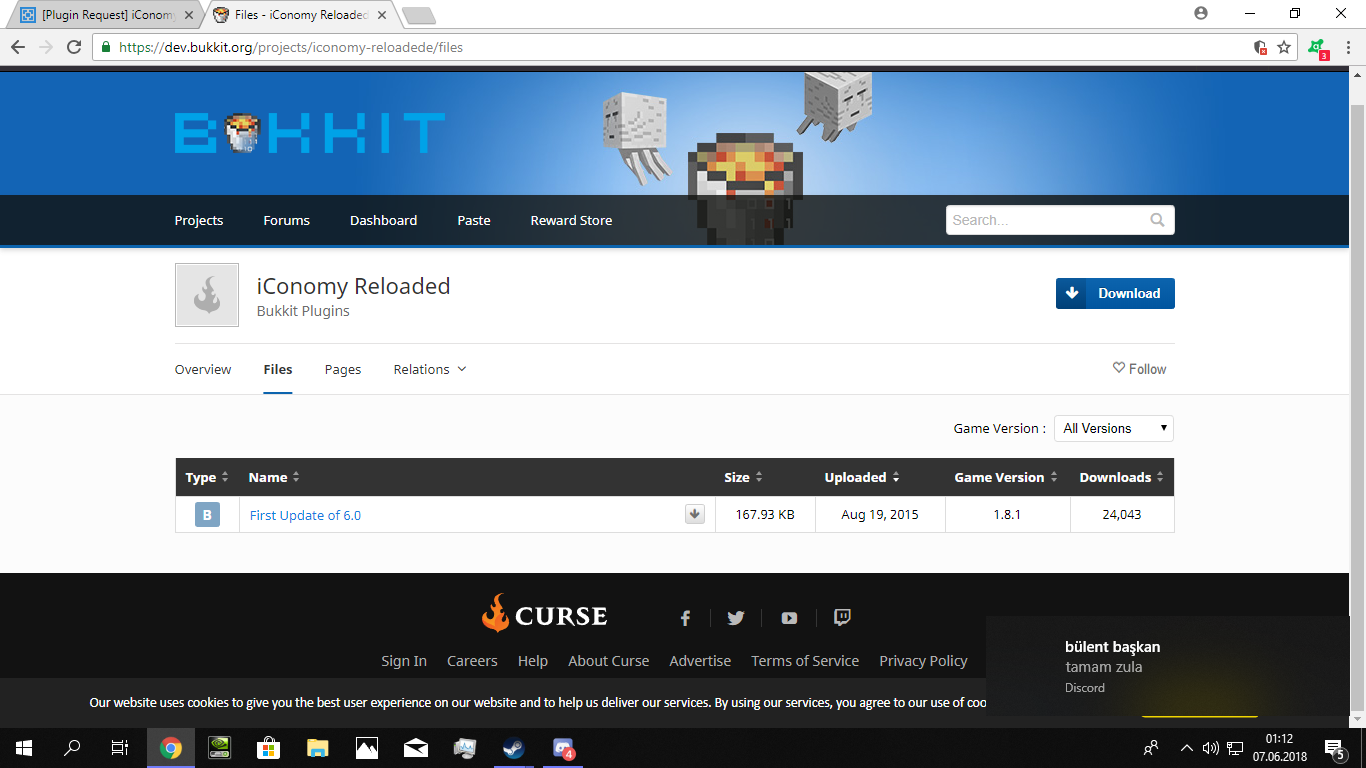Click the browser address bar URL
The width and height of the screenshot is (1366, 768).
[x=291, y=47]
